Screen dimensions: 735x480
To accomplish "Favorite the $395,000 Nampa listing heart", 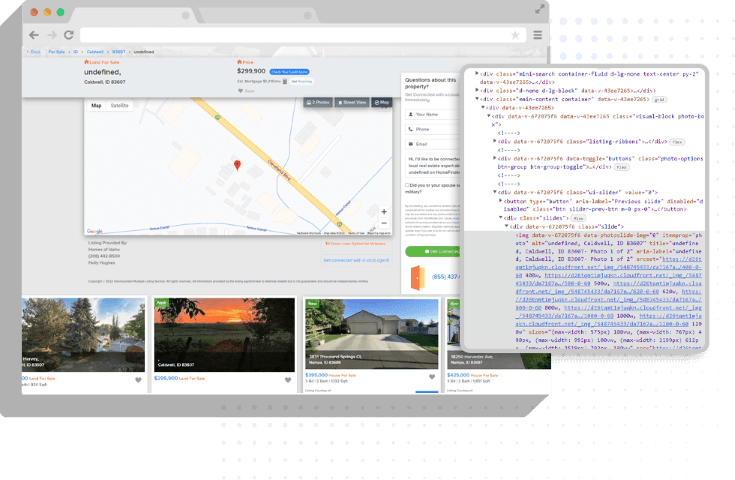I will tap(432, 376).
